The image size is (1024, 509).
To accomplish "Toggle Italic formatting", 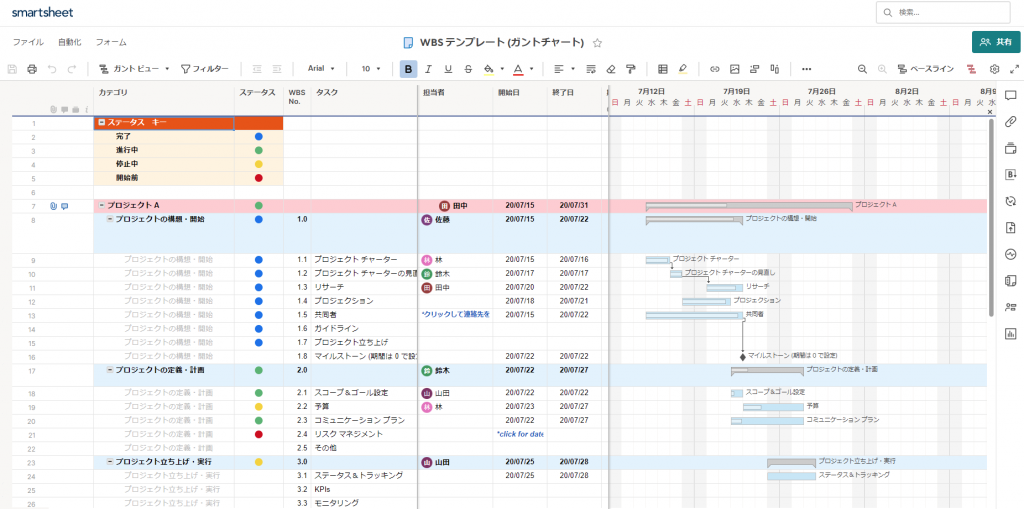I will (x=428, y=69).
